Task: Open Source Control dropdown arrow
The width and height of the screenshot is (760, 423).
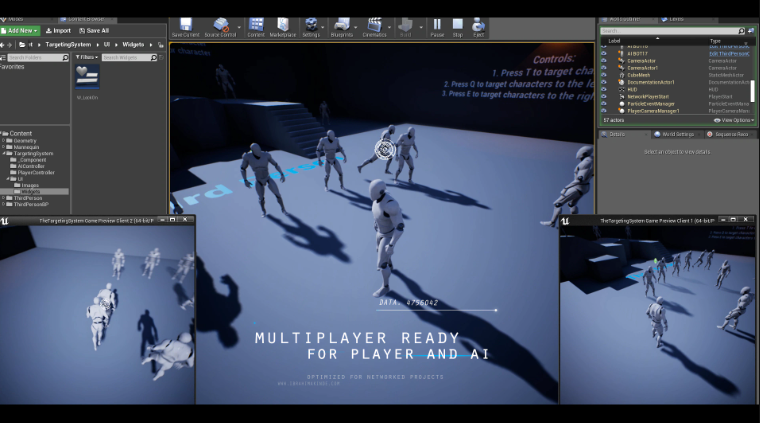Action: click(239, 28)
